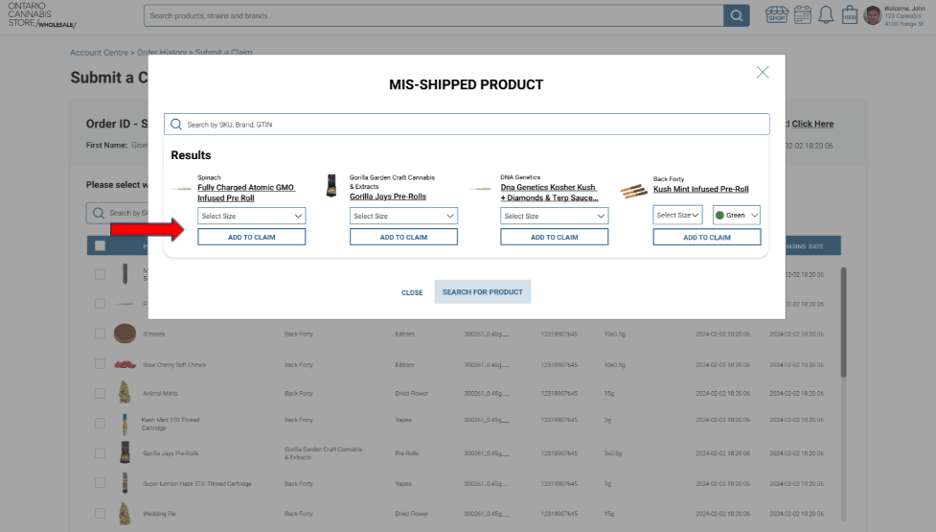Open Gorilla Jays Pre-Rolls product link
Viewport: 936px width, 532px height.
(x=388, y=196)
